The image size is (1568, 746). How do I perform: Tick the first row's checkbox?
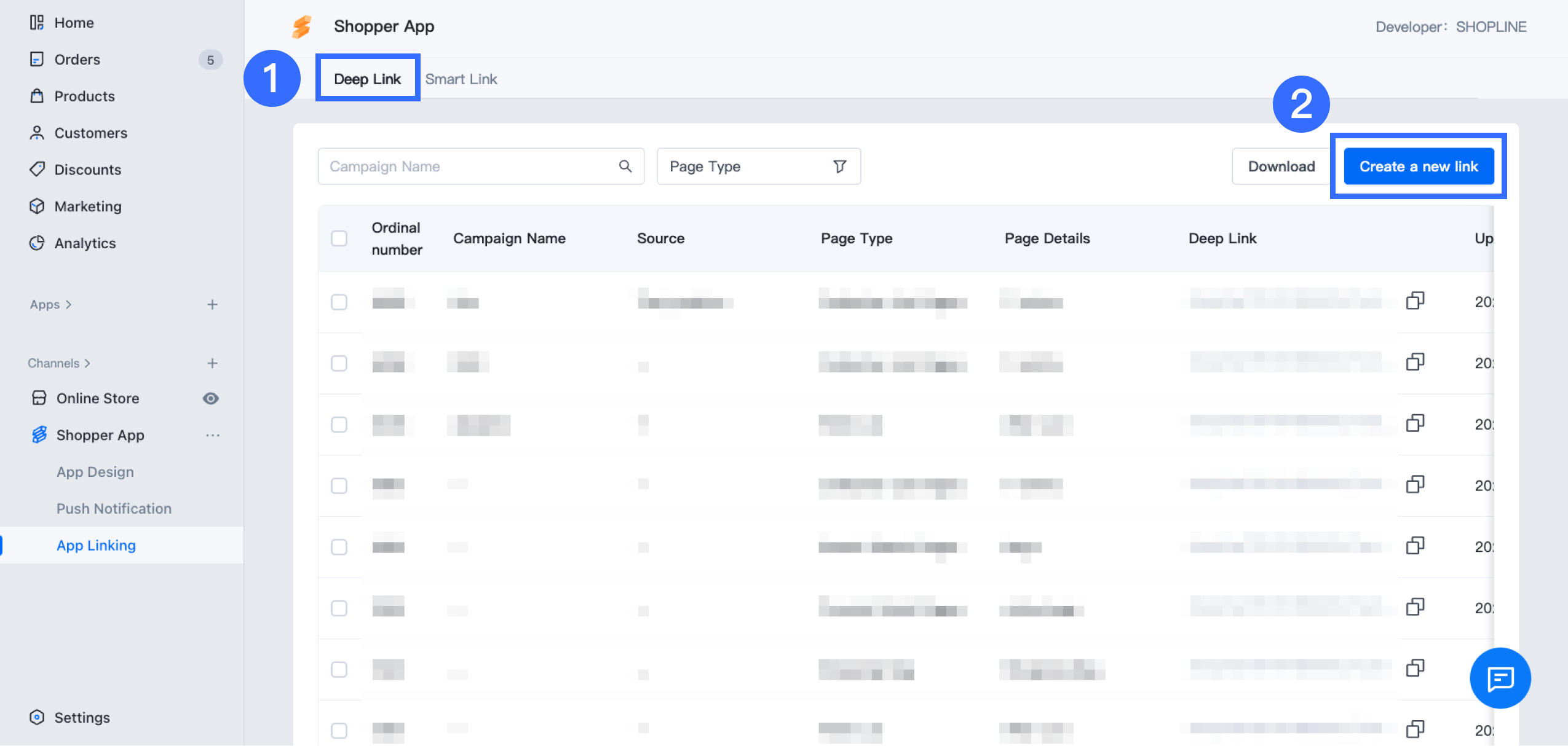[339, 302]
